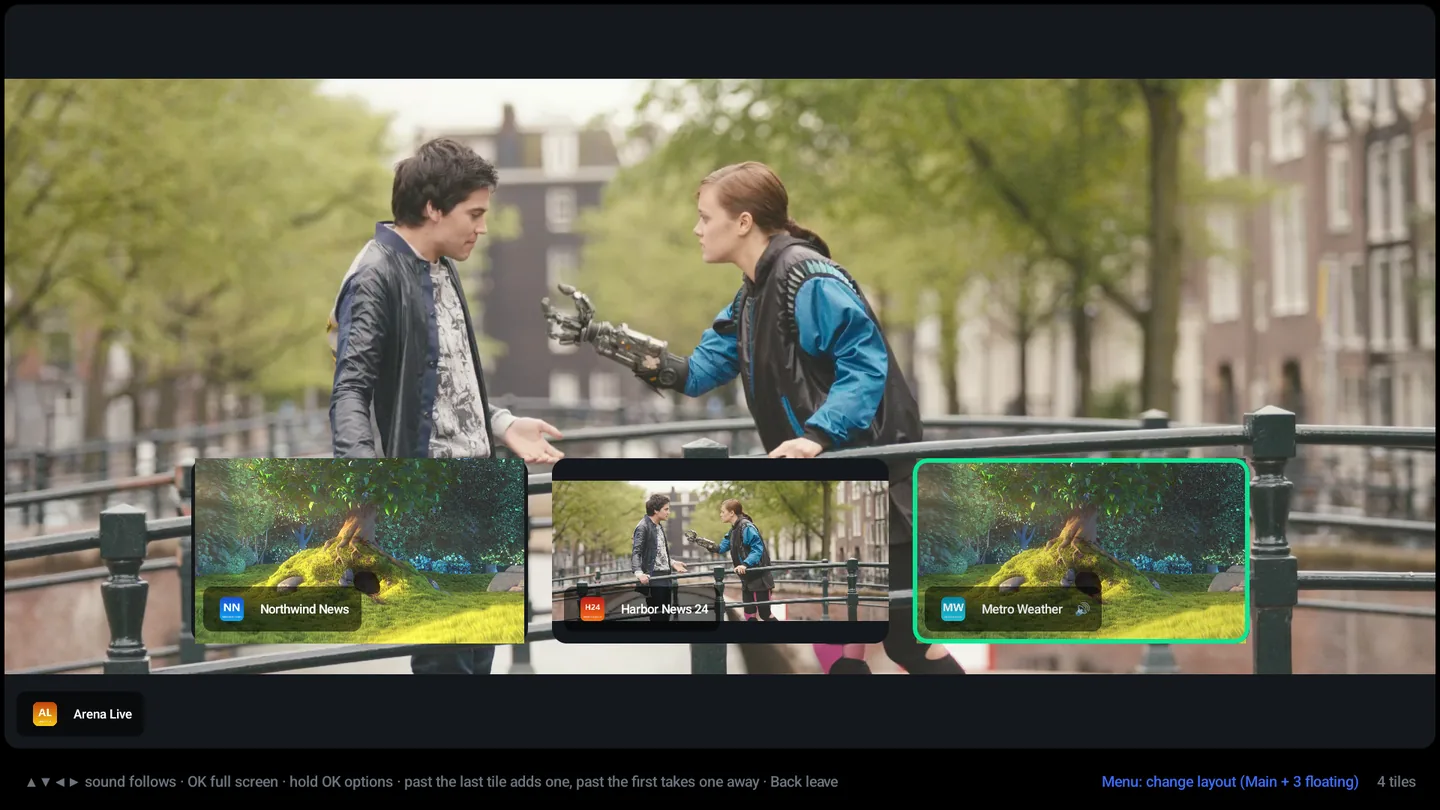
Task: Click the "Northwind News" channel name text
Action: point(304,609)
